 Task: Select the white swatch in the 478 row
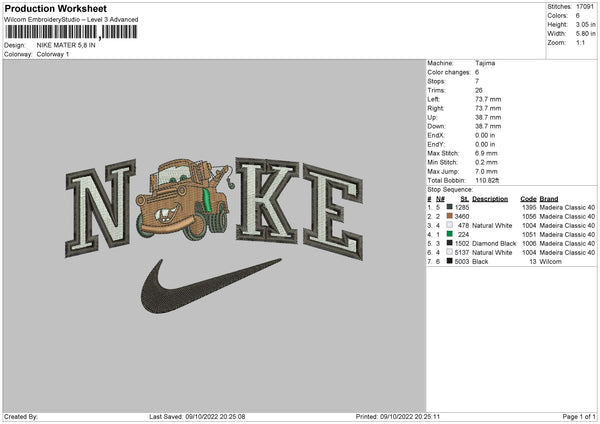click(449, 225)
